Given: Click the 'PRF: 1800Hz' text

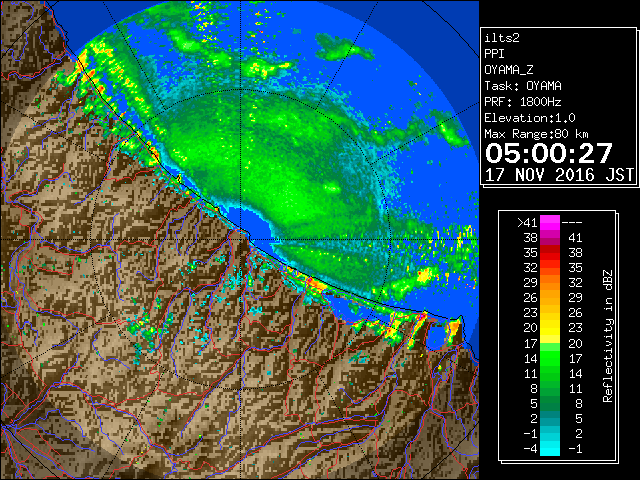Looking at the screenshot, I should click(x=523, y=102).
